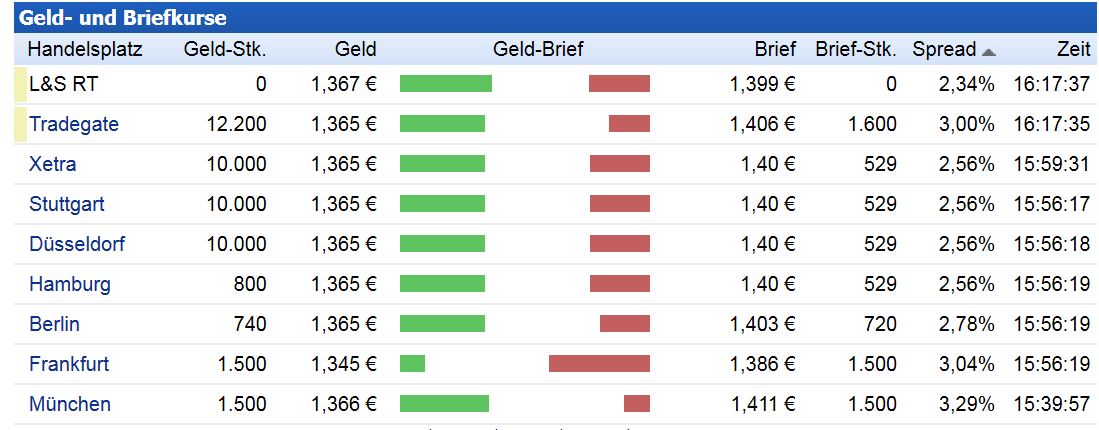Open the Düsseldorf exchange link
This screenshot has height=430, width=1099.
(77, 245)
